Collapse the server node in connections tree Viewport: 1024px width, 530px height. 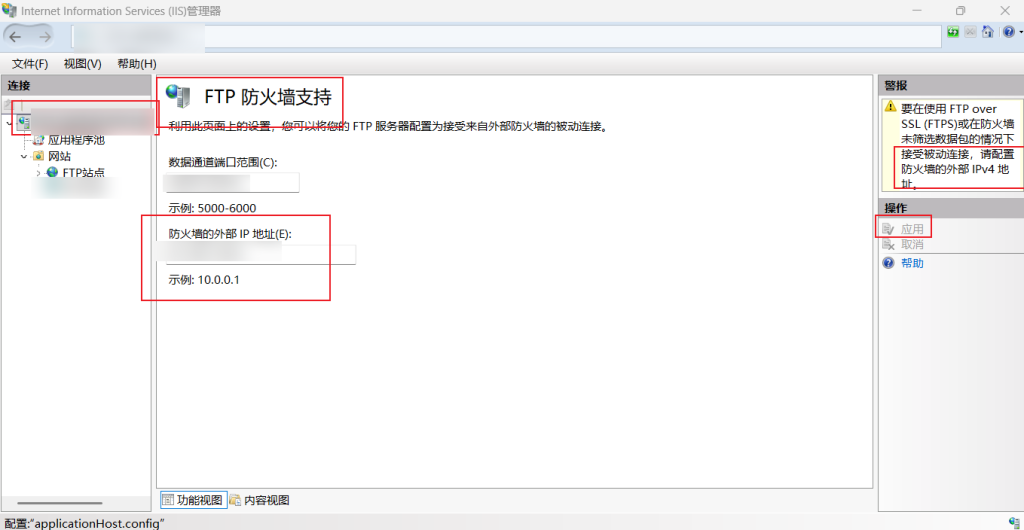pos(8,122)
